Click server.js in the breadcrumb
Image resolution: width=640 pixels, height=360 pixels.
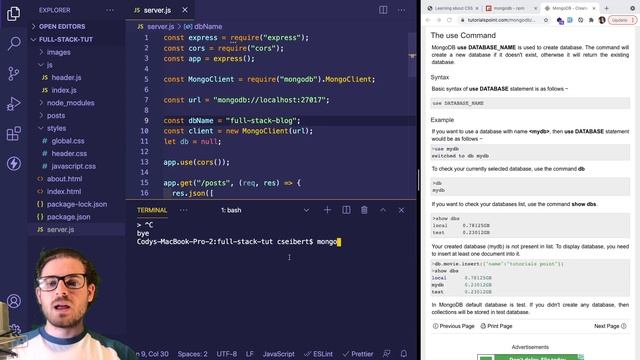click(x=160, y=27)
